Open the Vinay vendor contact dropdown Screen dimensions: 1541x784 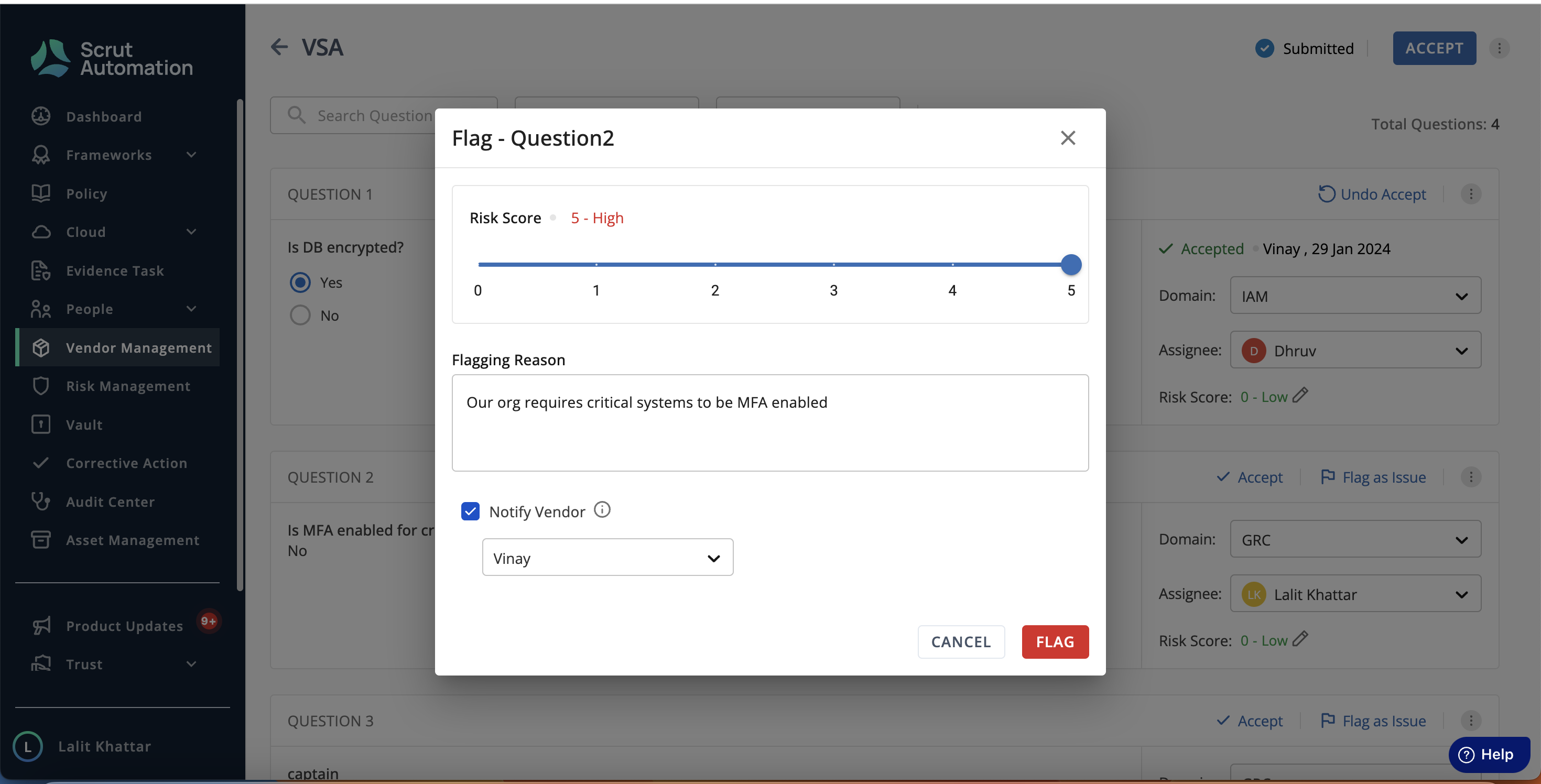(608, 558)
